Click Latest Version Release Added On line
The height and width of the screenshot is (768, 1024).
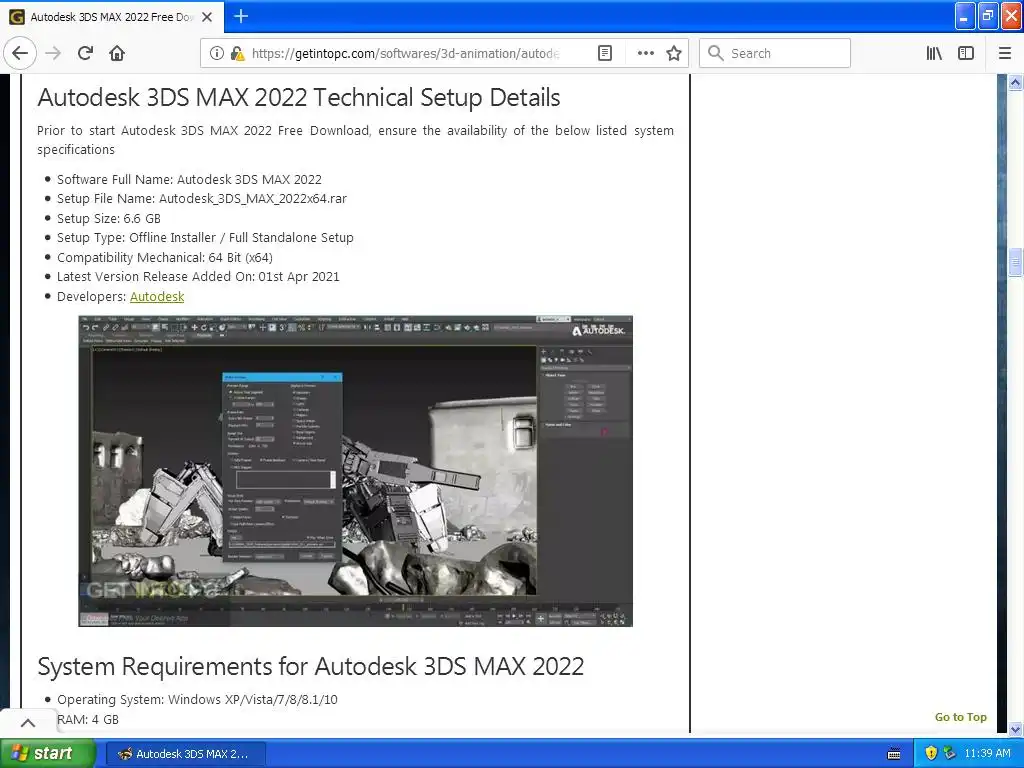198,277
